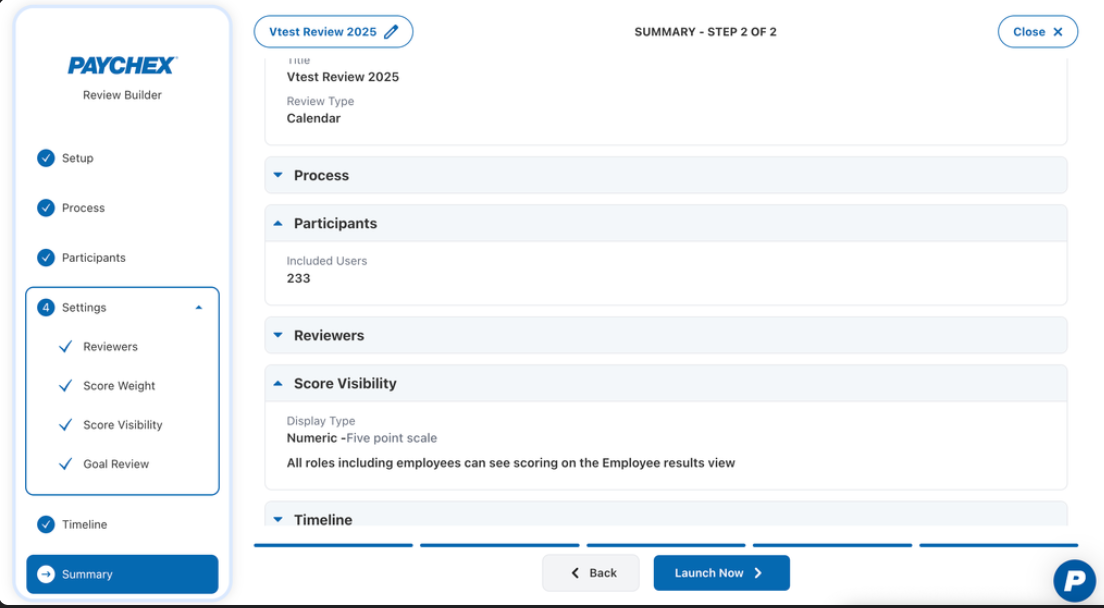Image resolution: width=1104 pixels, height=608 pixels.
Task: Click the Settings step number 4 badge
Action: [46, 308]
